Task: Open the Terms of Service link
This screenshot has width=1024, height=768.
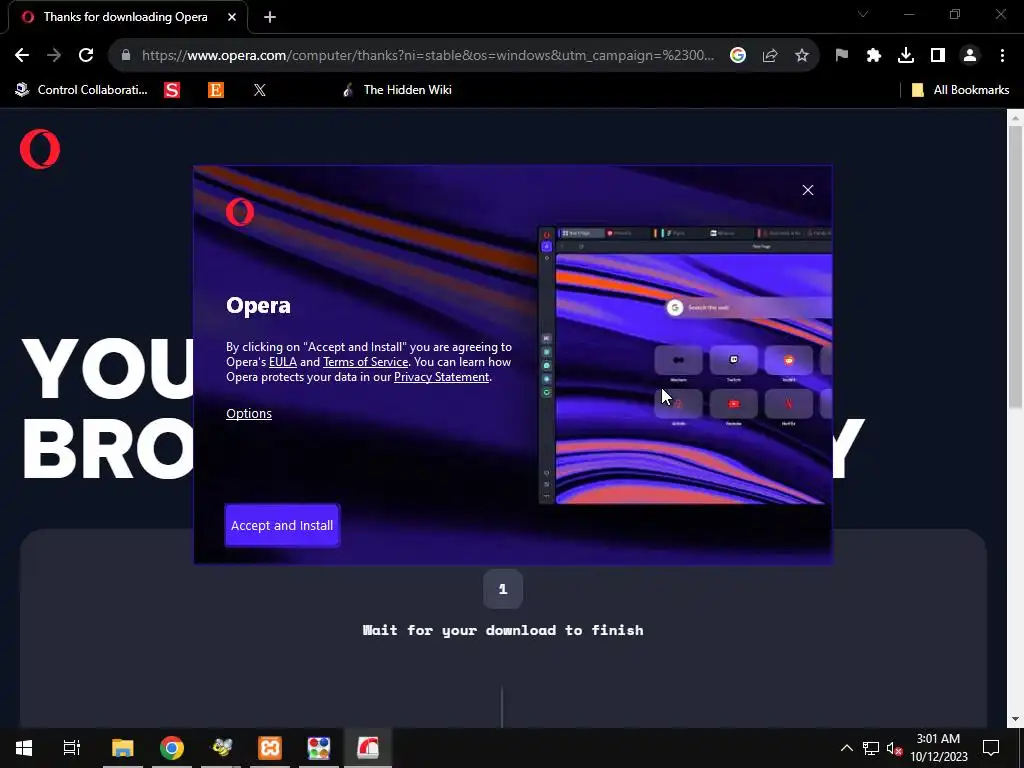Action: click(365, 362)
